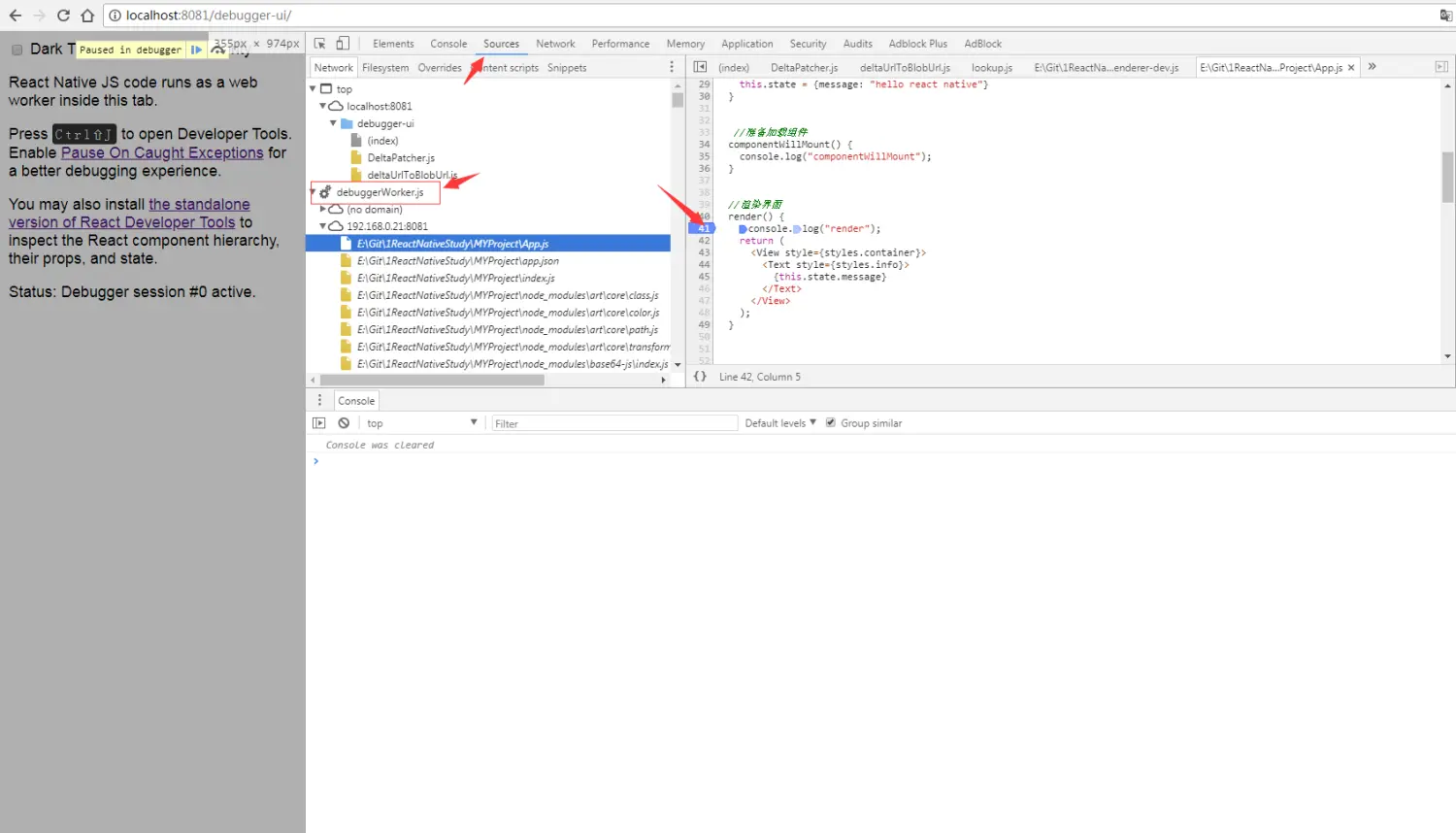
Task: Open standalone React Developer Tools link
Action: 129,214
